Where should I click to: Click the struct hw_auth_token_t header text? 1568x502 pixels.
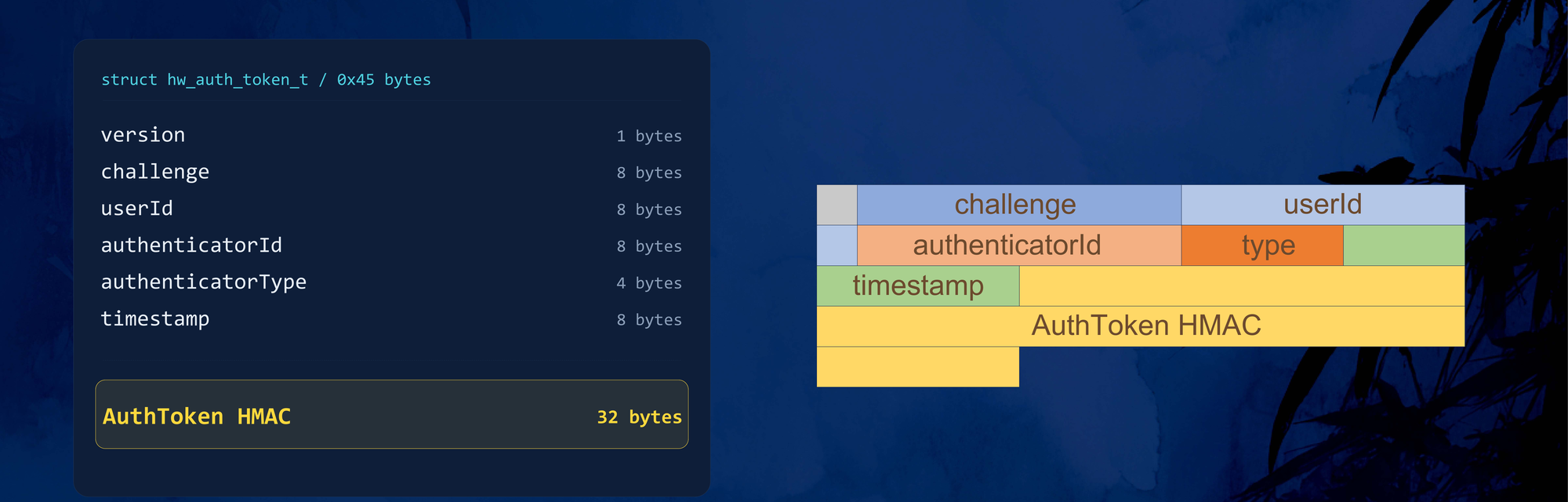click(266, 80)
